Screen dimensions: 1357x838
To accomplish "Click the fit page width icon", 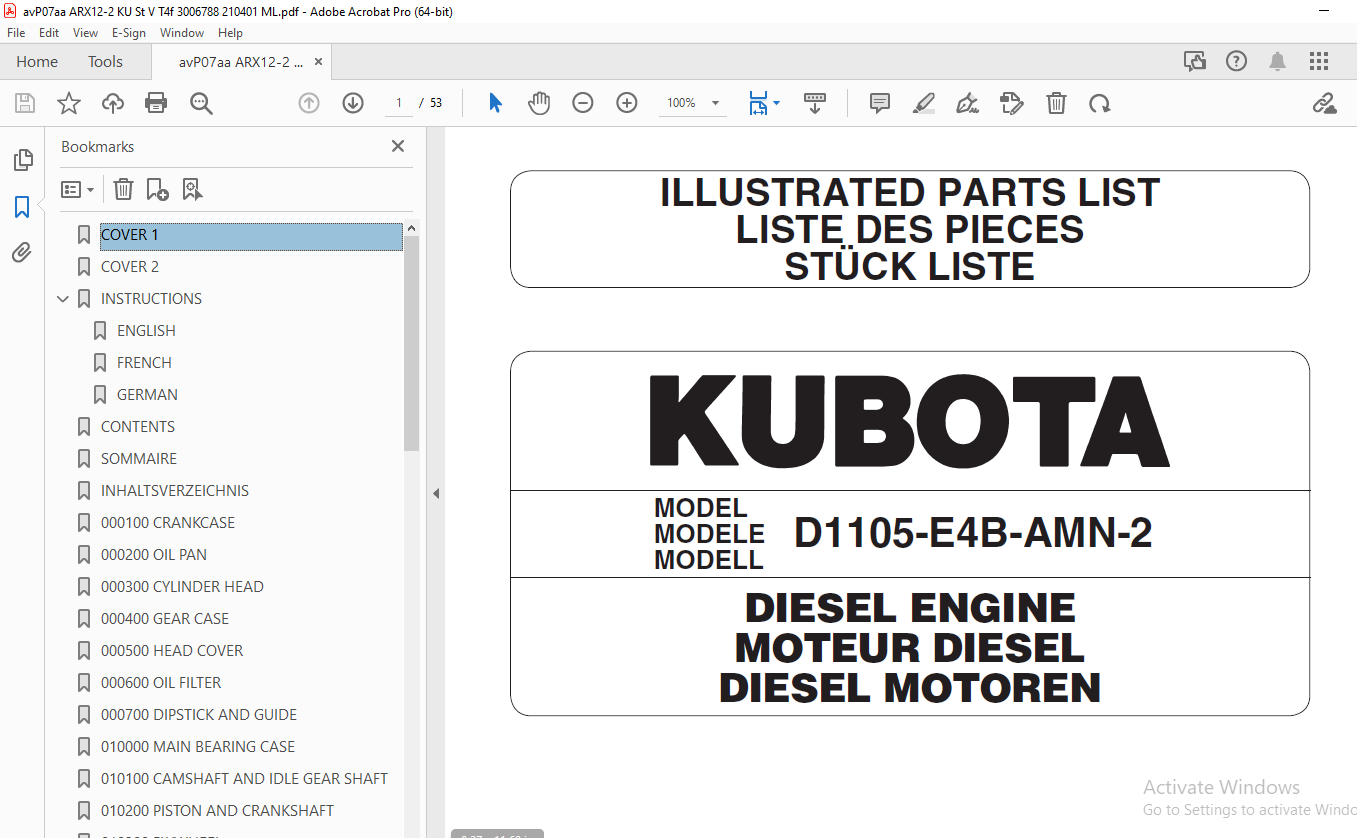I will pos(758,103).
